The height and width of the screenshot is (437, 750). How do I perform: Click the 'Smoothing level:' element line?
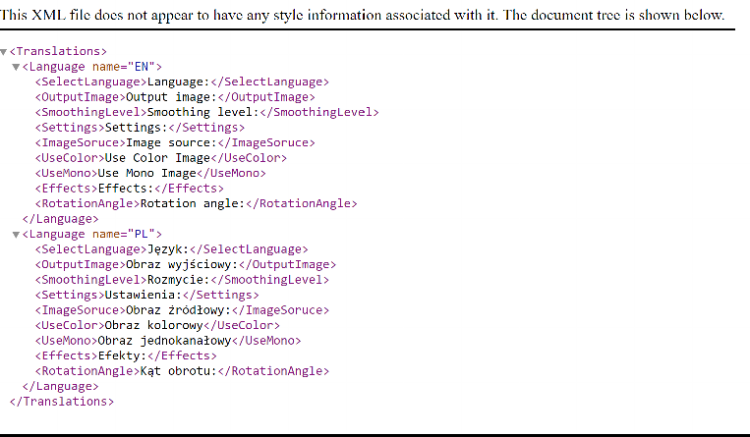click(206, 112)
